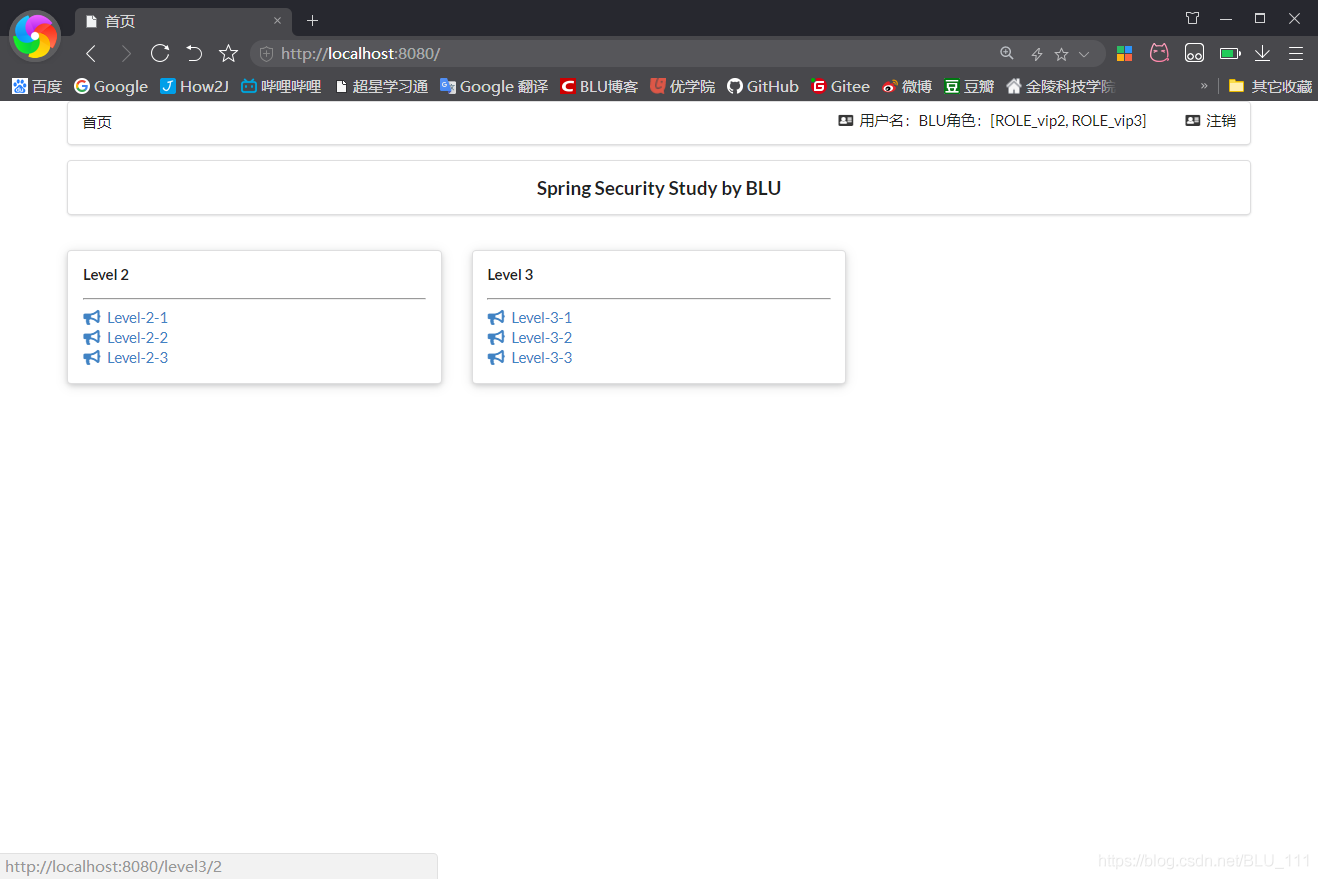Screen dimensions: 1318x879
Task: Open the 哔哩哔哩 bookmark
Action: click(x=283, y=86)
